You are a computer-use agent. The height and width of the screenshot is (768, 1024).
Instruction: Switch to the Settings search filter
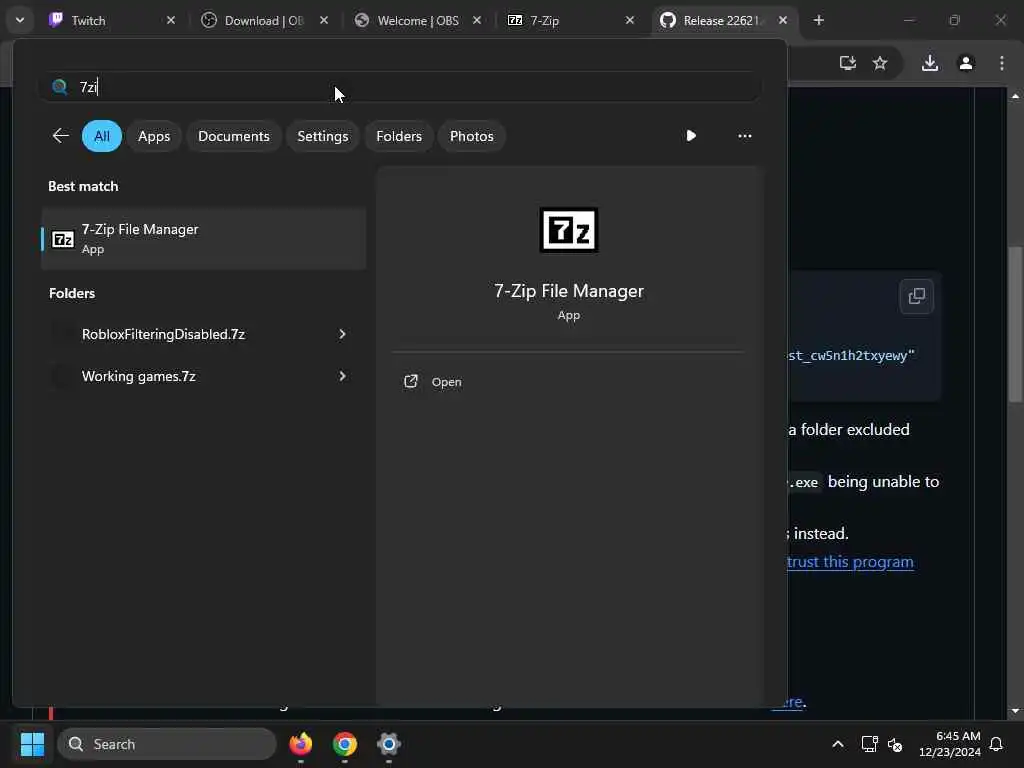click(x=323, y=136)
